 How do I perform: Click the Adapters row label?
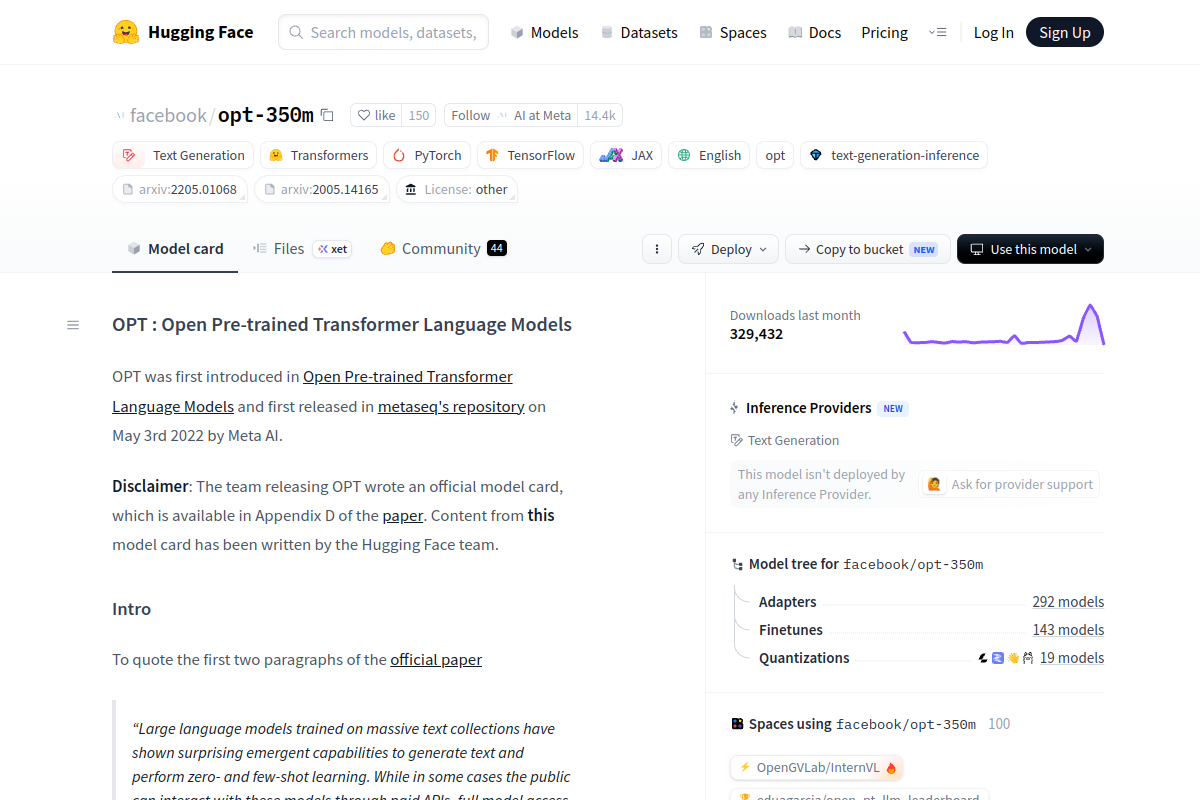click(787, 602)
